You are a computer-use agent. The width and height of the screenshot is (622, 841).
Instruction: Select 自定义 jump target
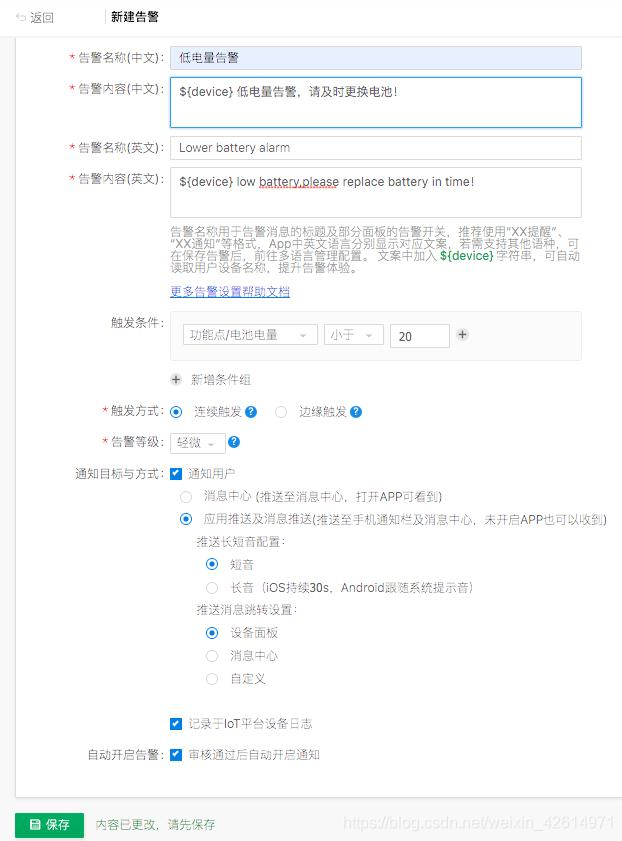click(212, 679)
